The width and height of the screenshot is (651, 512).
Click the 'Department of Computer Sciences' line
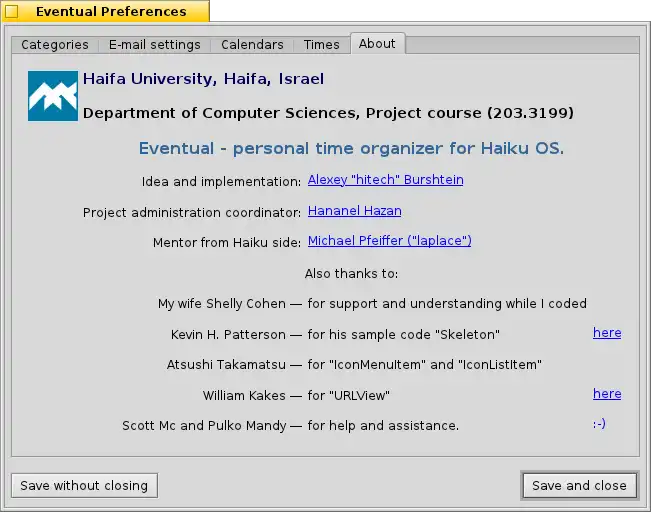pos(328,113)
